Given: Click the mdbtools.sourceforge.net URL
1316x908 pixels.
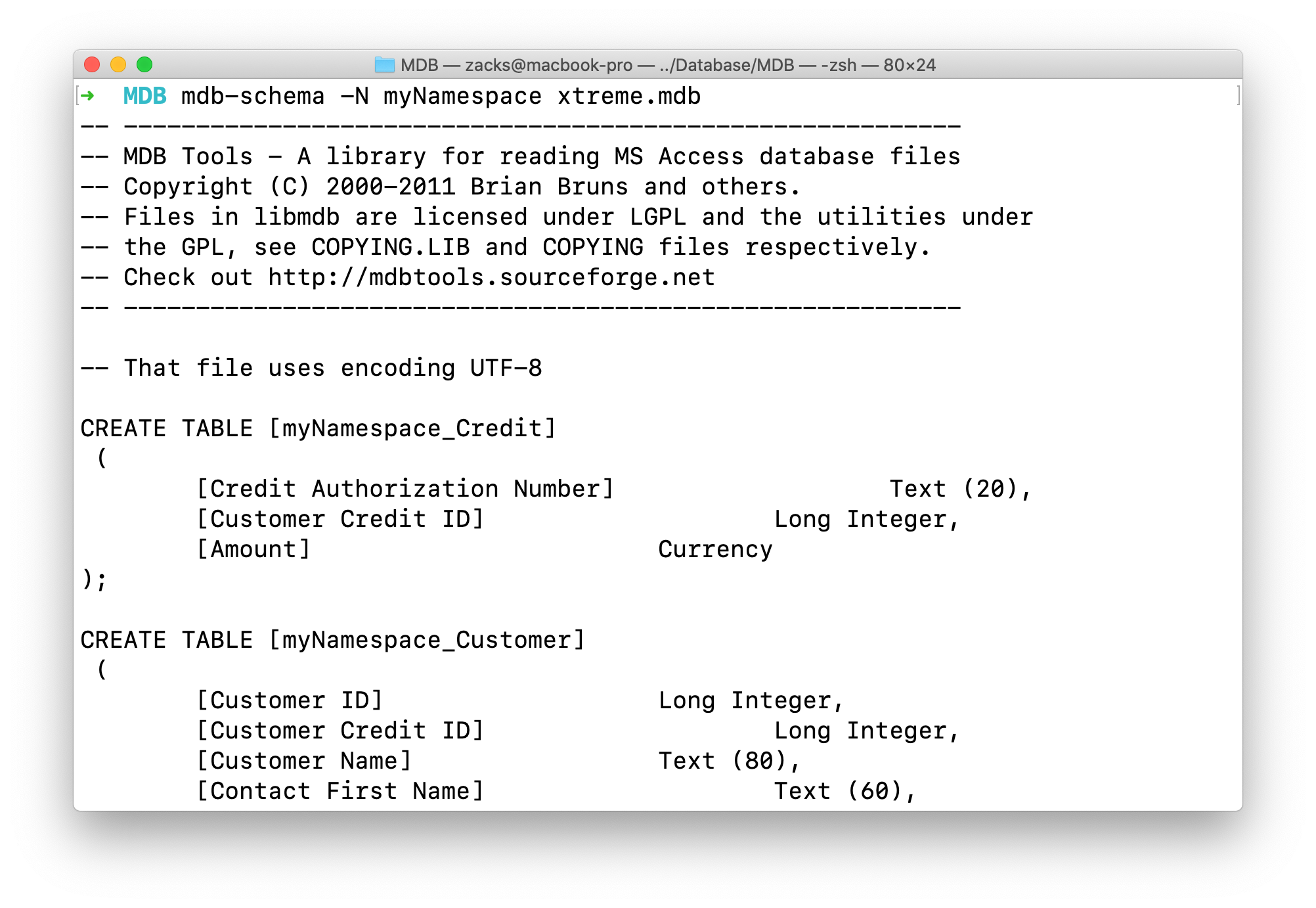Looking at the screenshot, I should [491, 277].
